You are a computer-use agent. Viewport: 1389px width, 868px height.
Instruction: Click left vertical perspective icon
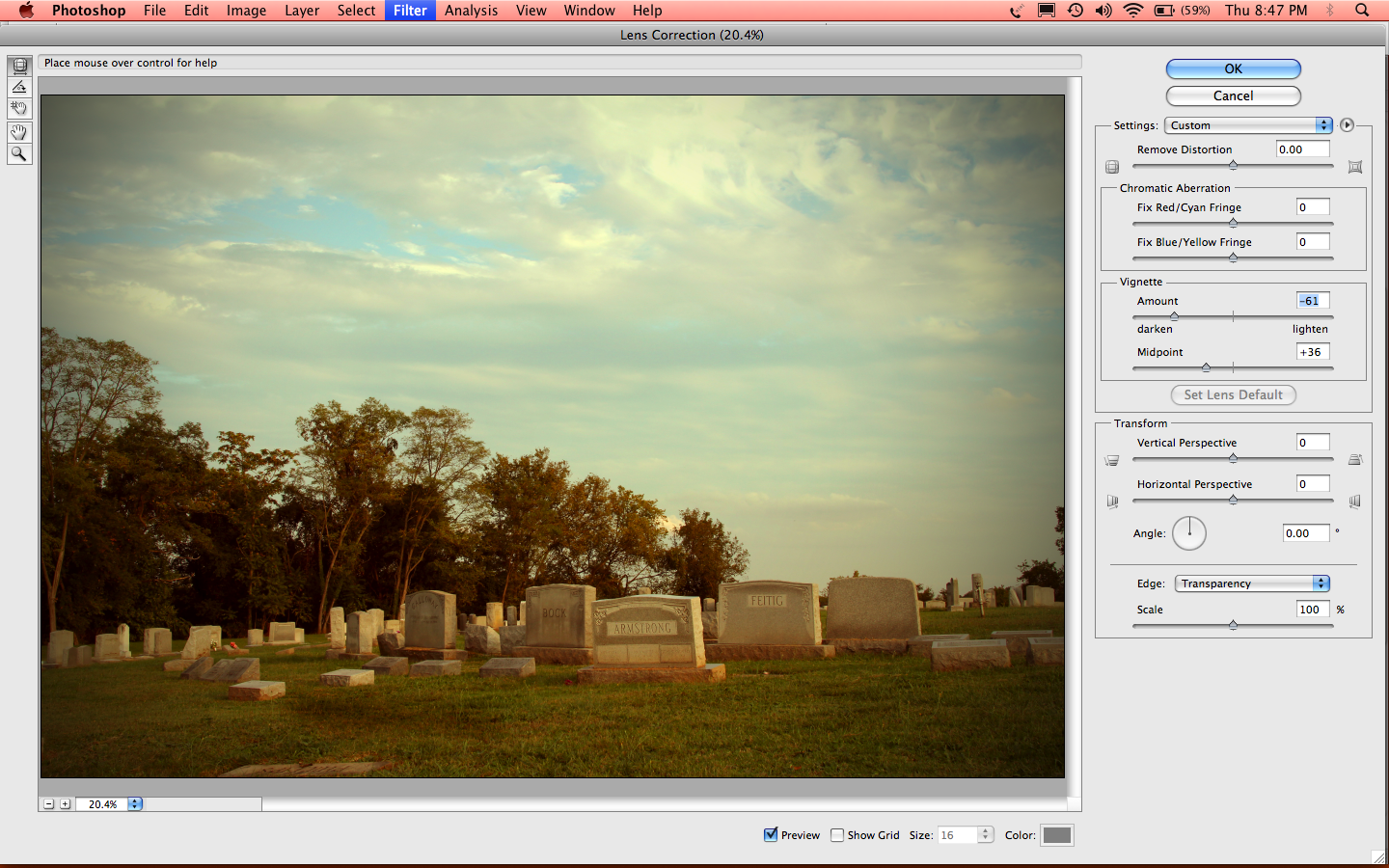1112,460
